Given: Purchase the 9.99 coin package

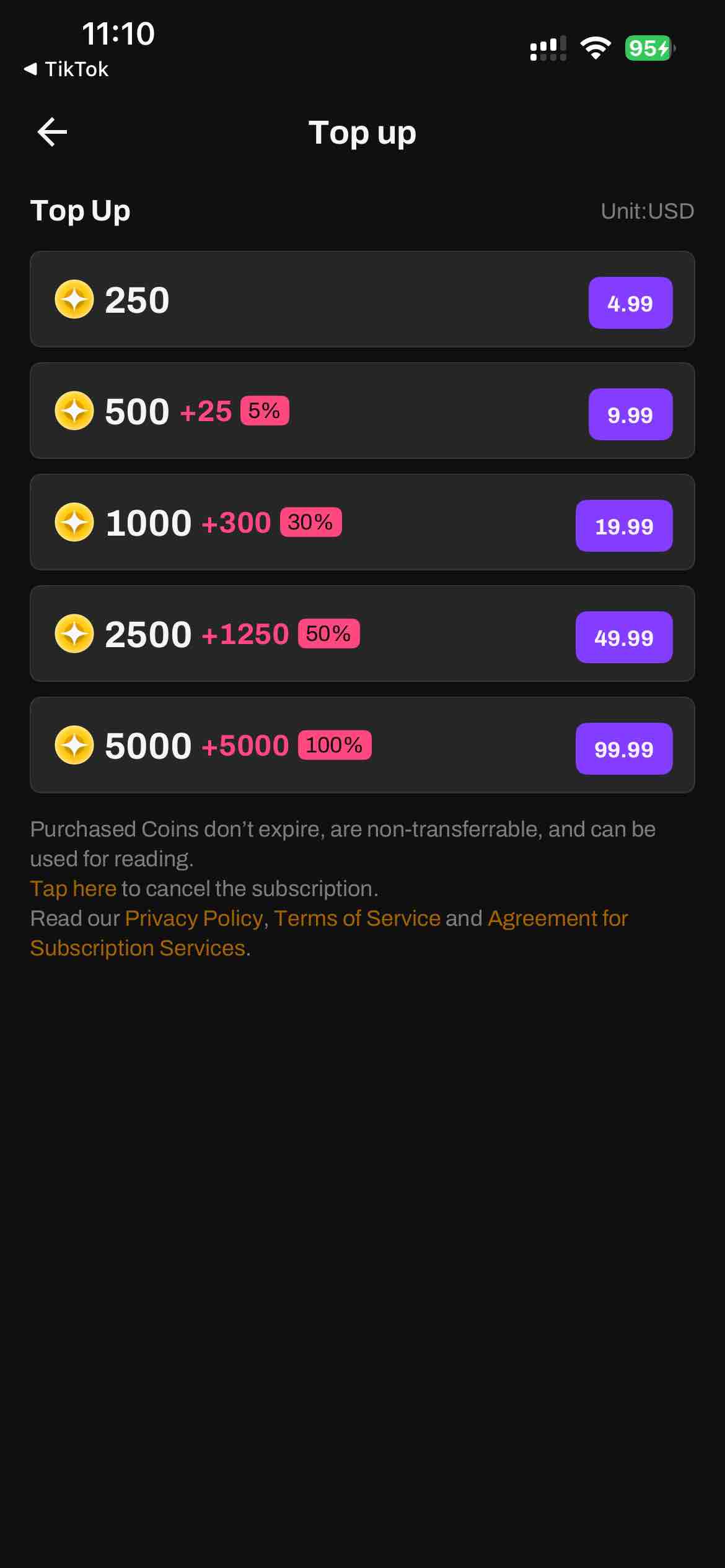Looking at the screenshot, I should pos(630,414).
